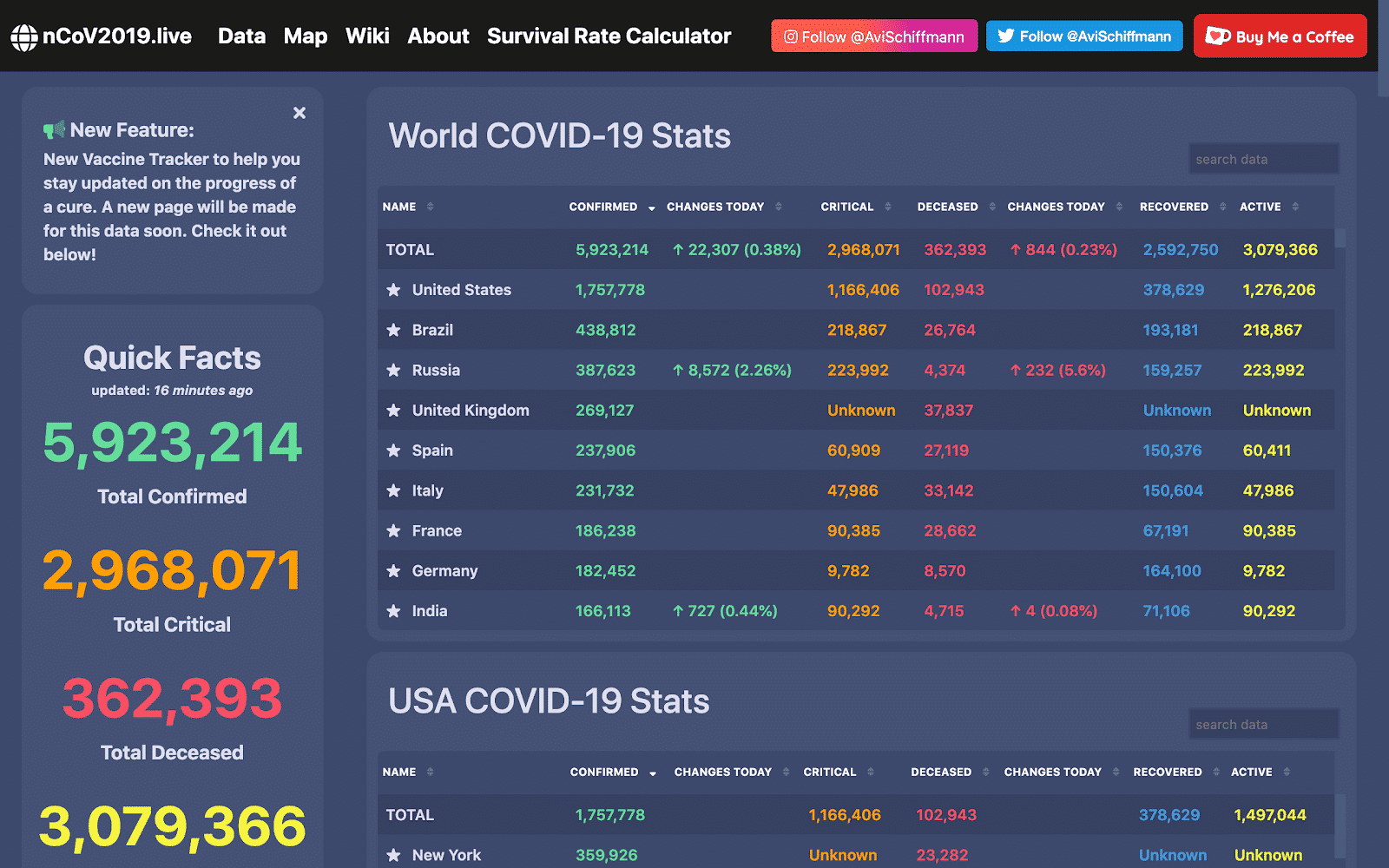Sort USA table by Recovered column
This screenshot has width=1389, height=868.
tap(1215, 772)
